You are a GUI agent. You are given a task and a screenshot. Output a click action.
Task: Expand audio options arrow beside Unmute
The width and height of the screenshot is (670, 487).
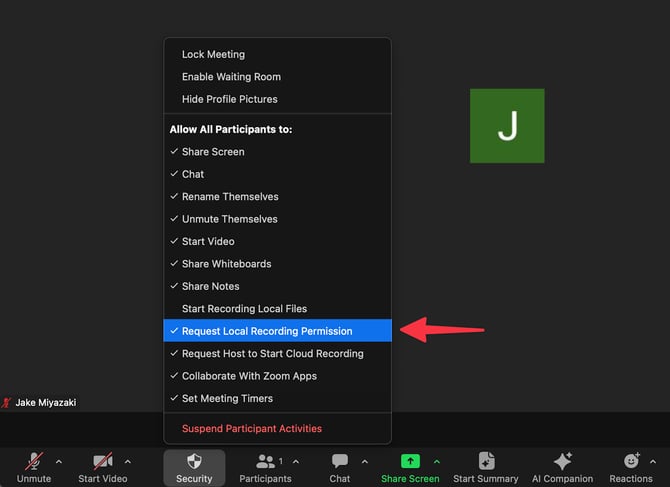click(59, 462)
